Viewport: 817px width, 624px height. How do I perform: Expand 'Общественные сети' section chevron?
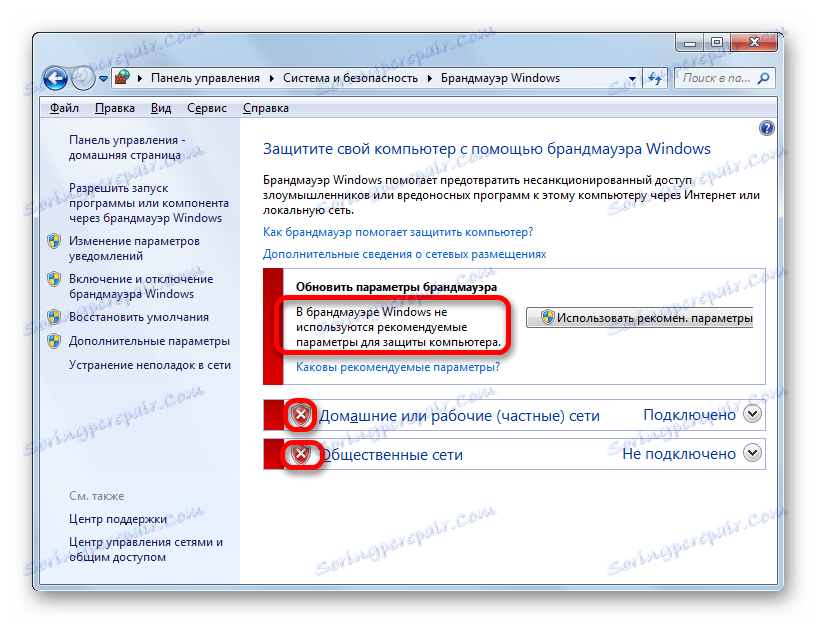(752, 453)
